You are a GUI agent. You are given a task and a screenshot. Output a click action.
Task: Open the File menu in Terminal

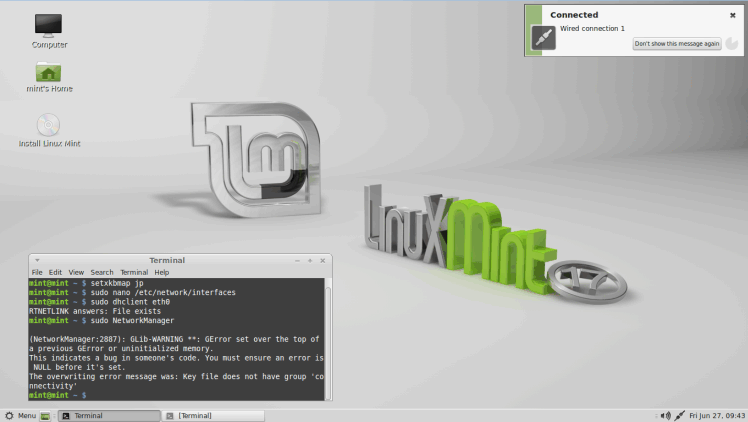click(37, 272)
